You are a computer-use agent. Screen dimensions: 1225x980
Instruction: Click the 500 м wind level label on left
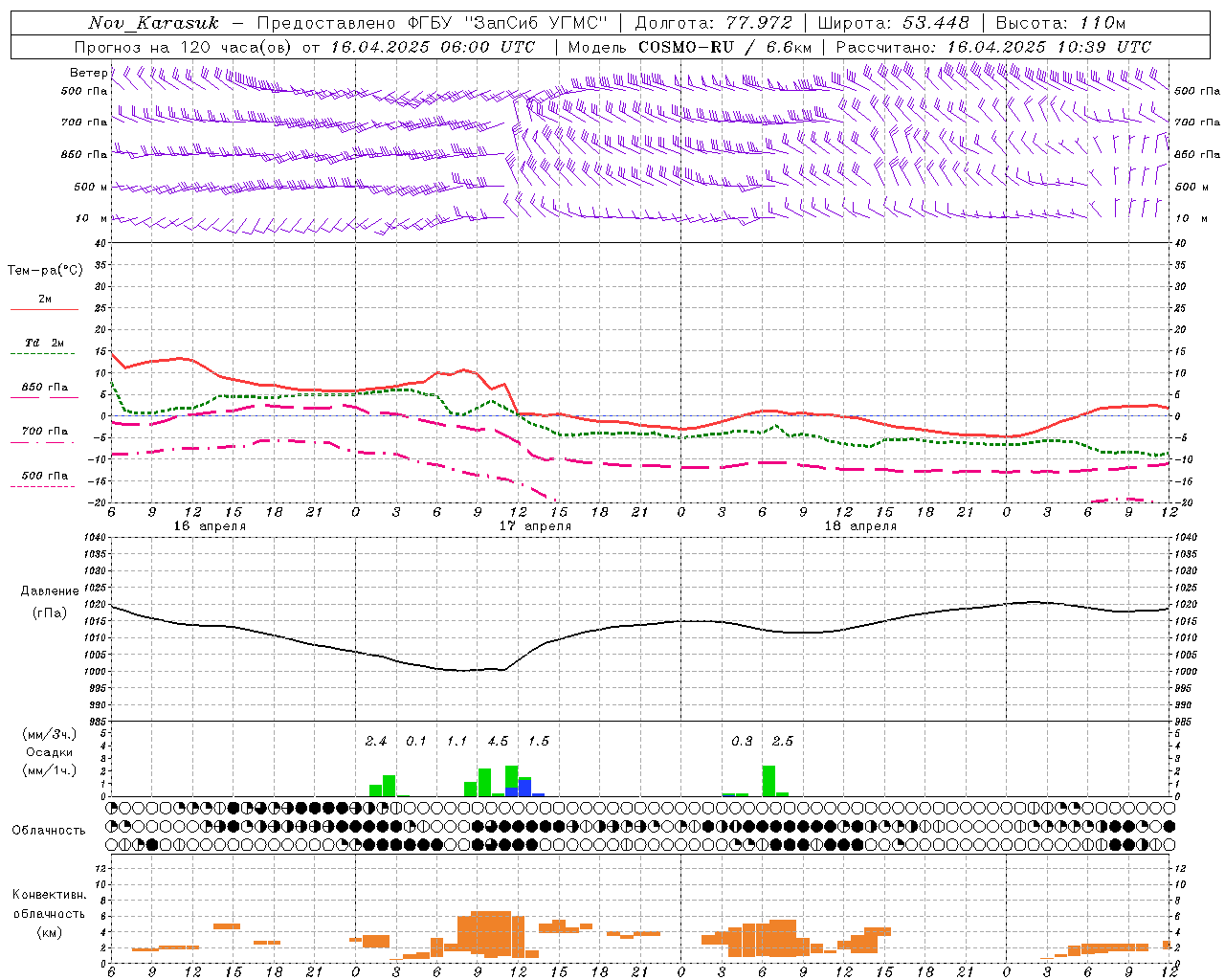click(x=92, y=187)
